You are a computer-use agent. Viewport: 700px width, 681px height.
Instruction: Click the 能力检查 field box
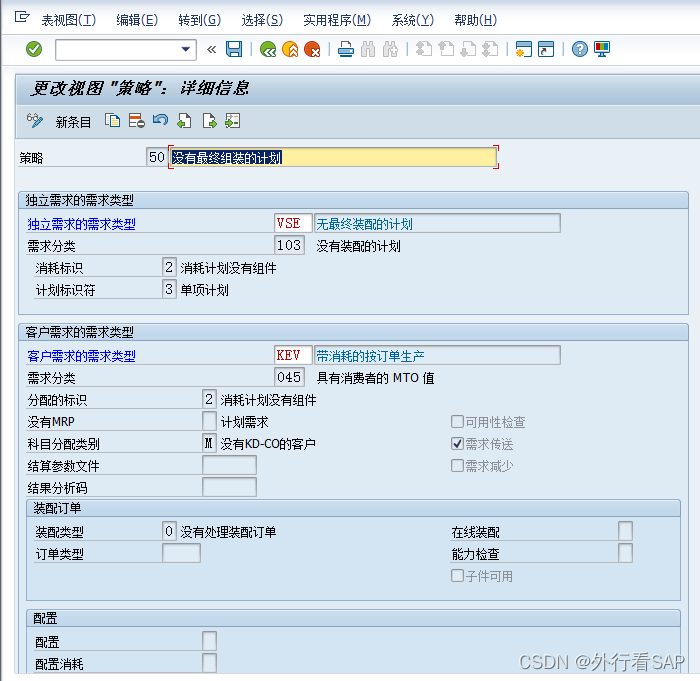click(625, 553)
